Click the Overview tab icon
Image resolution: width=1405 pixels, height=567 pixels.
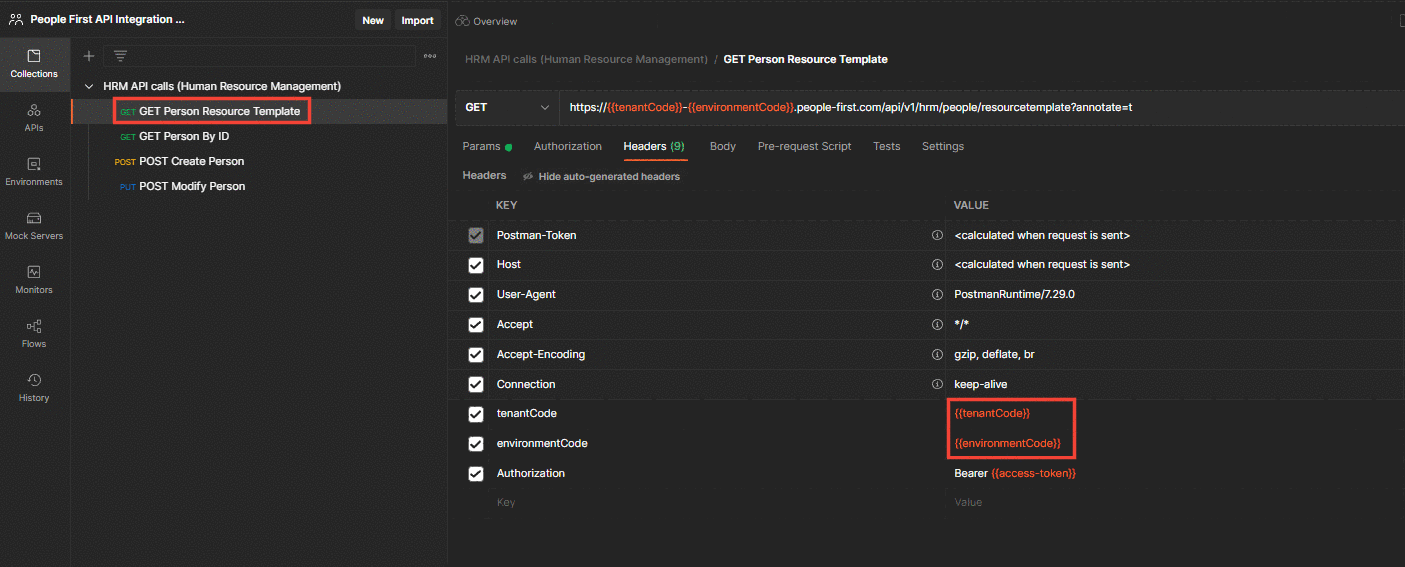pyautogui.click(x=462, y=21)
